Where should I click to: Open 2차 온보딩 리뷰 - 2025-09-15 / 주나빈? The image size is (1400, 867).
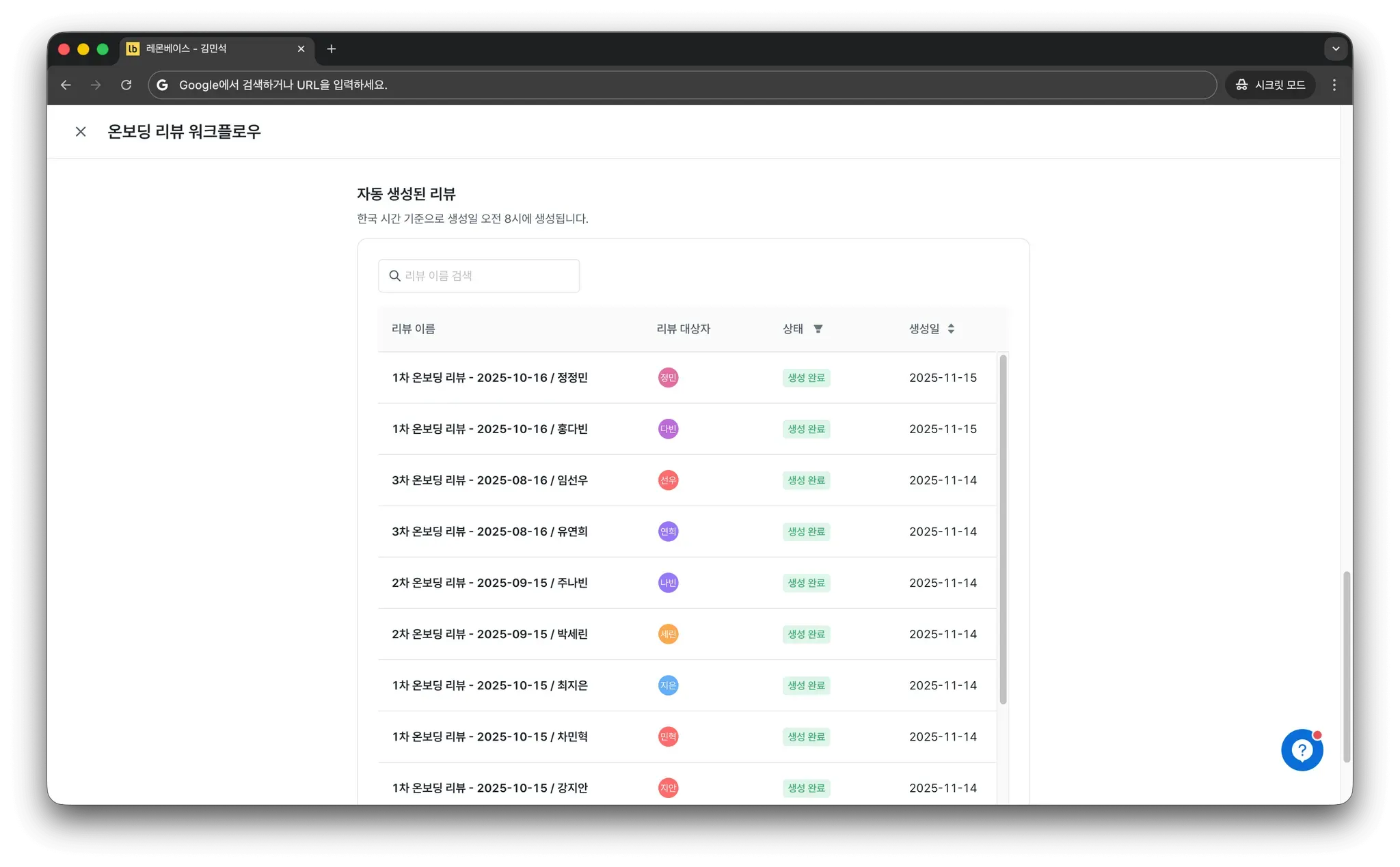coord(489,583)
